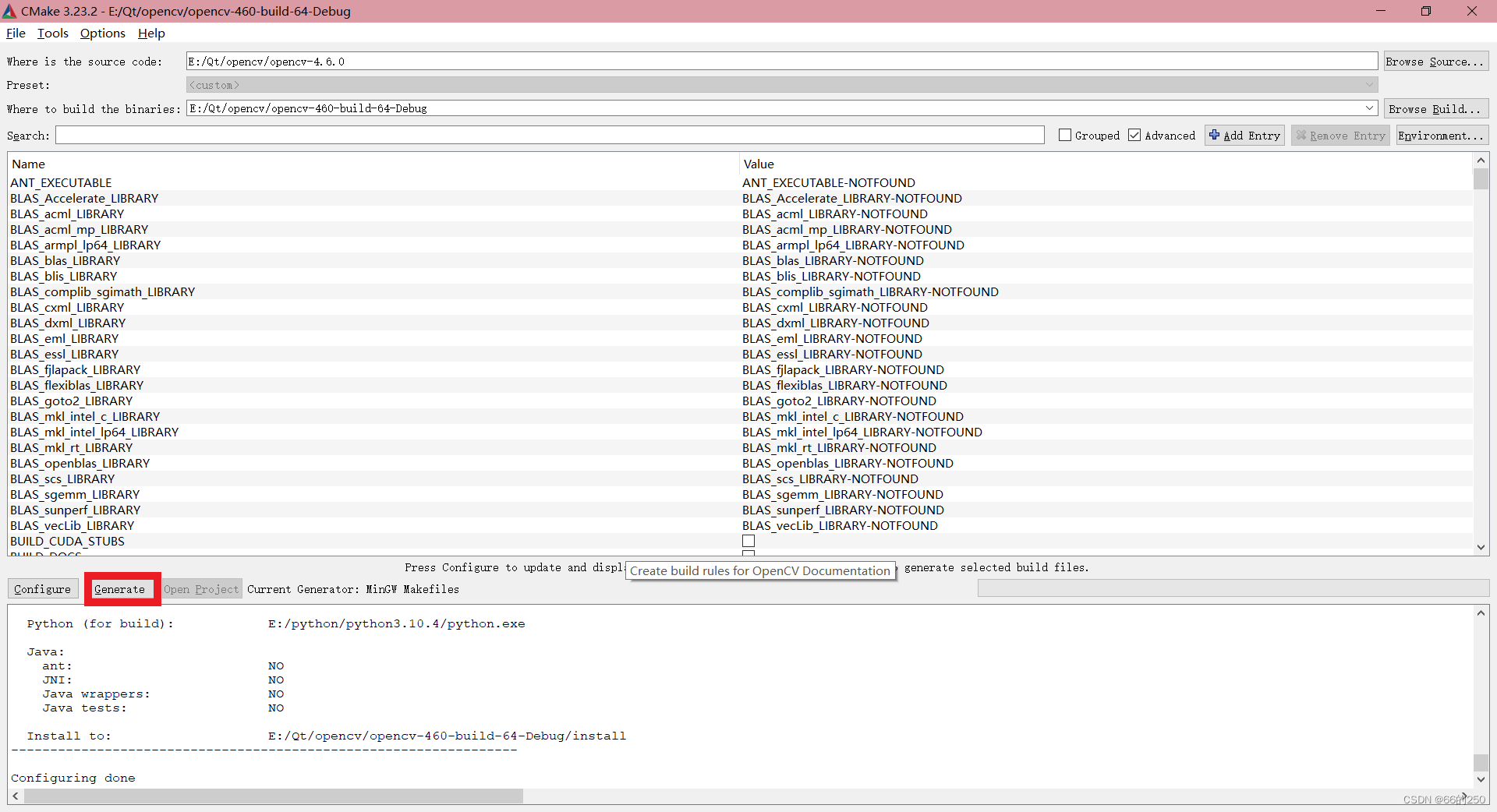Focus the Search input field
This screenshot has height=812, width=1497.
click(x=550, y=136)
